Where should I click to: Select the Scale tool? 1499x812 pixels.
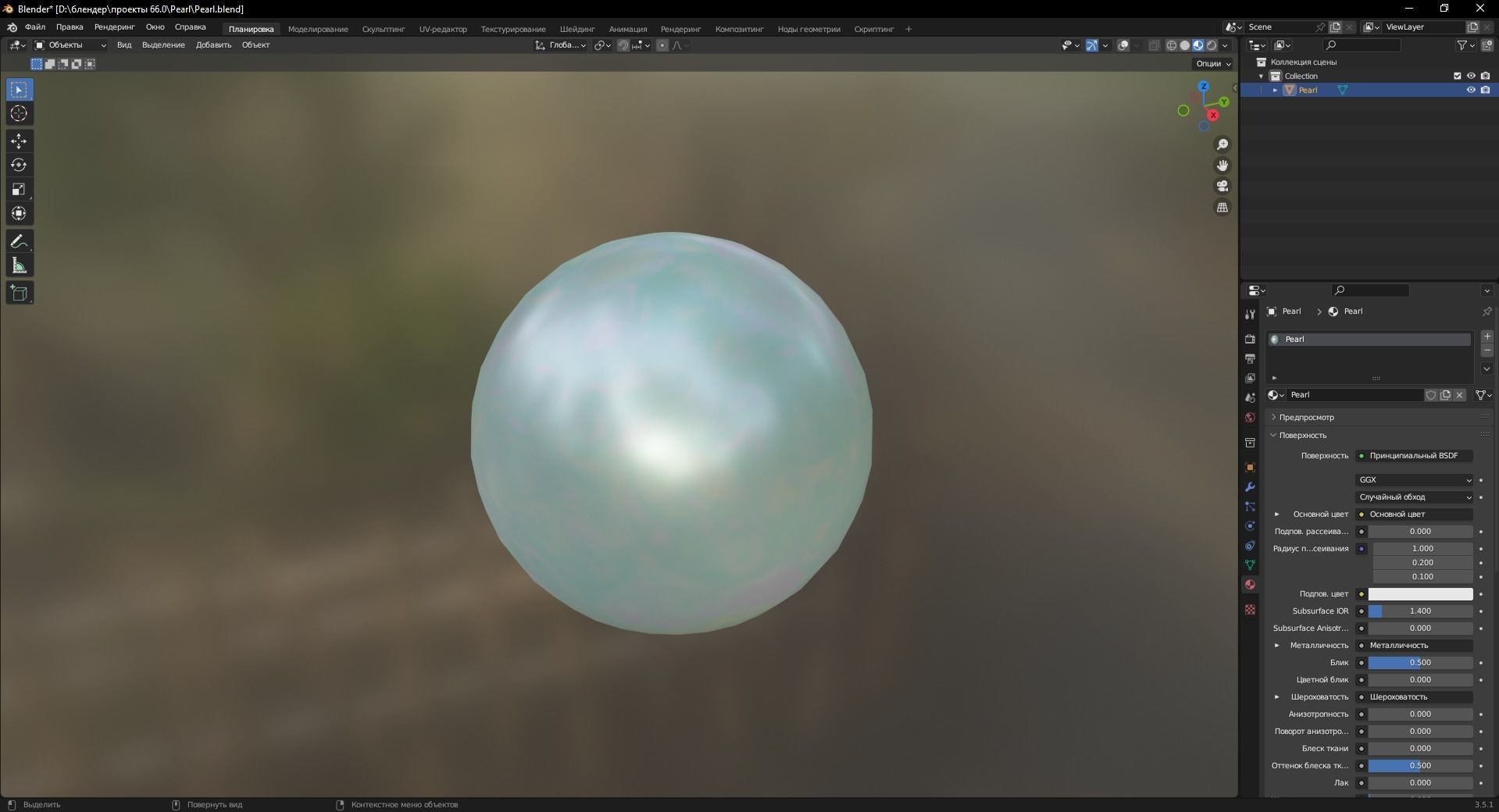[x=20, y=190]
